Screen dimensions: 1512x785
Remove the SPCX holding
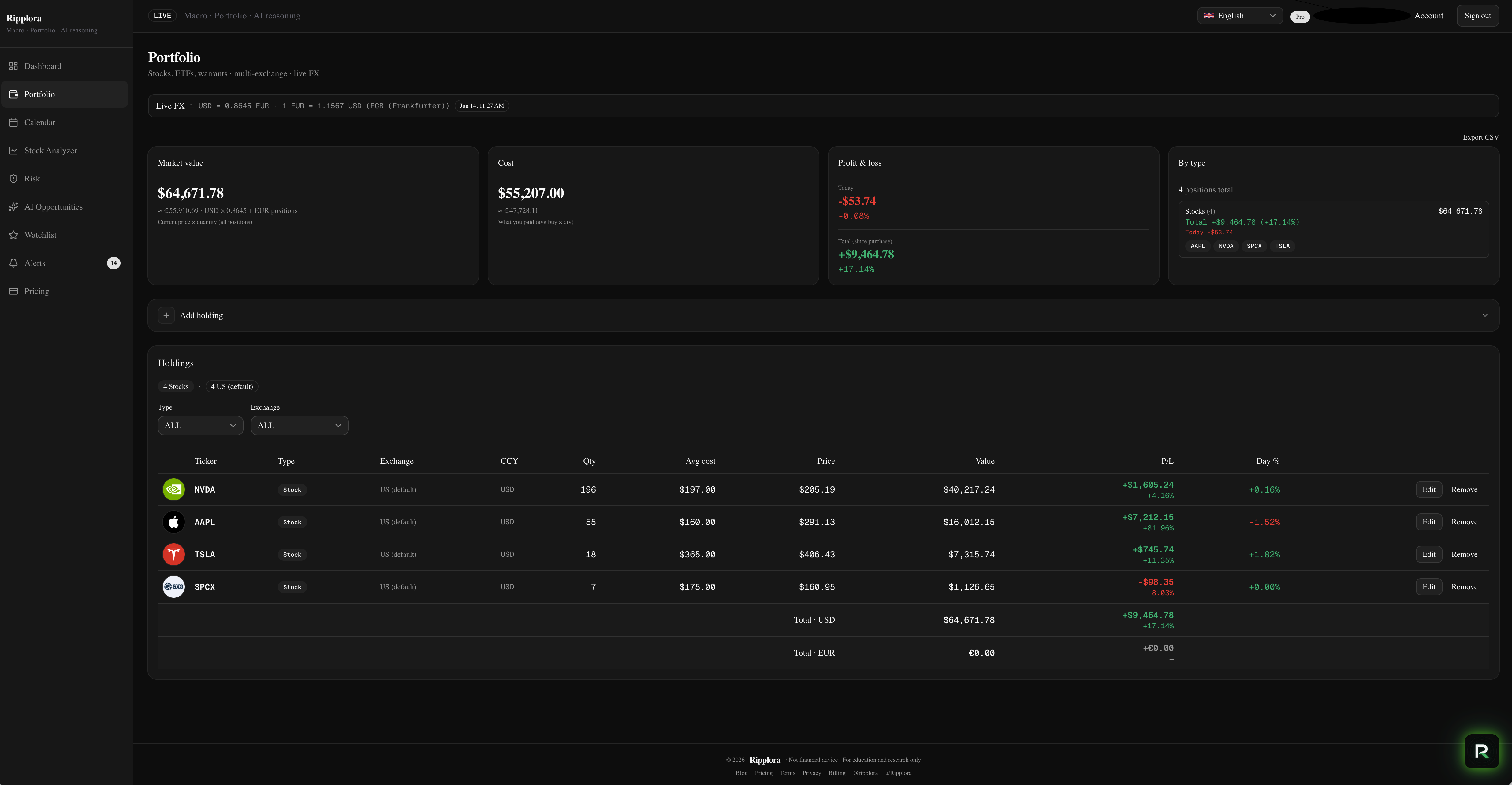point(1465,587)
